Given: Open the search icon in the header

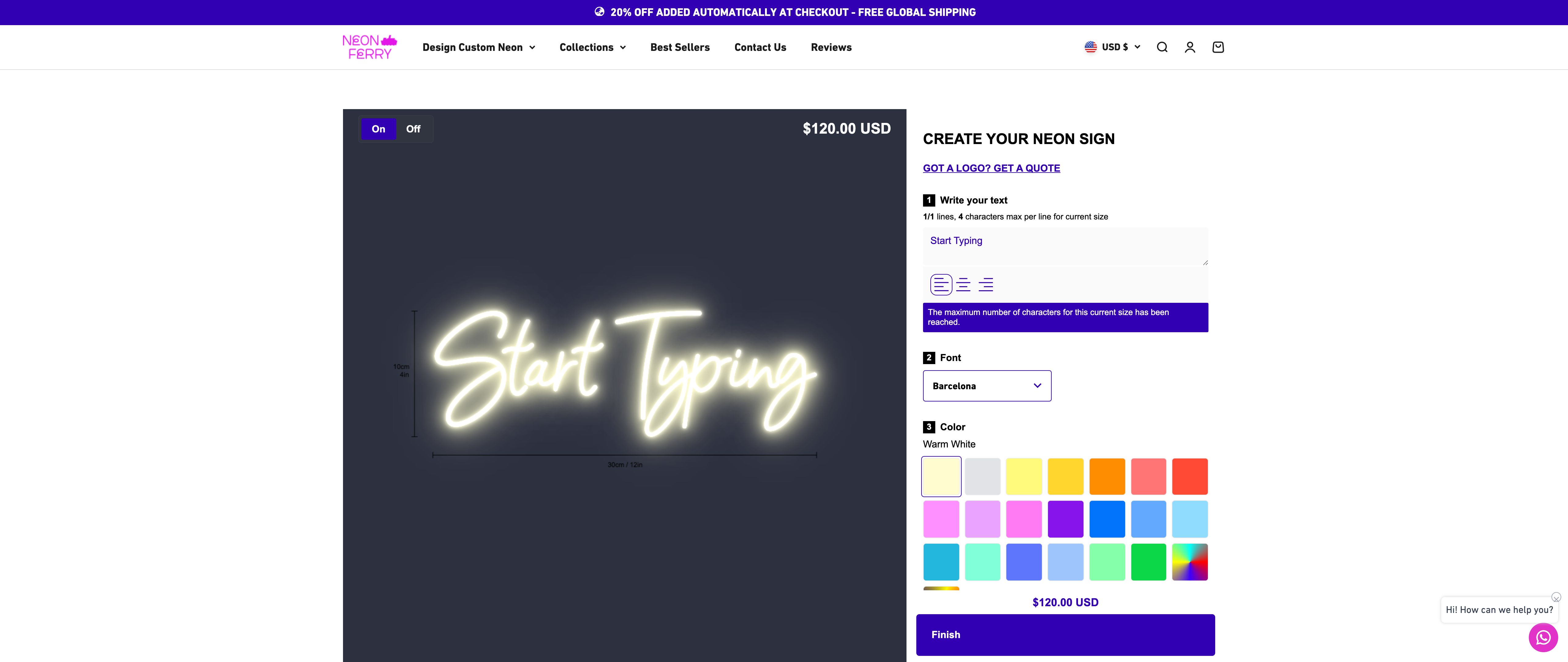Looking at the screenshot, I should [1162, 47].
